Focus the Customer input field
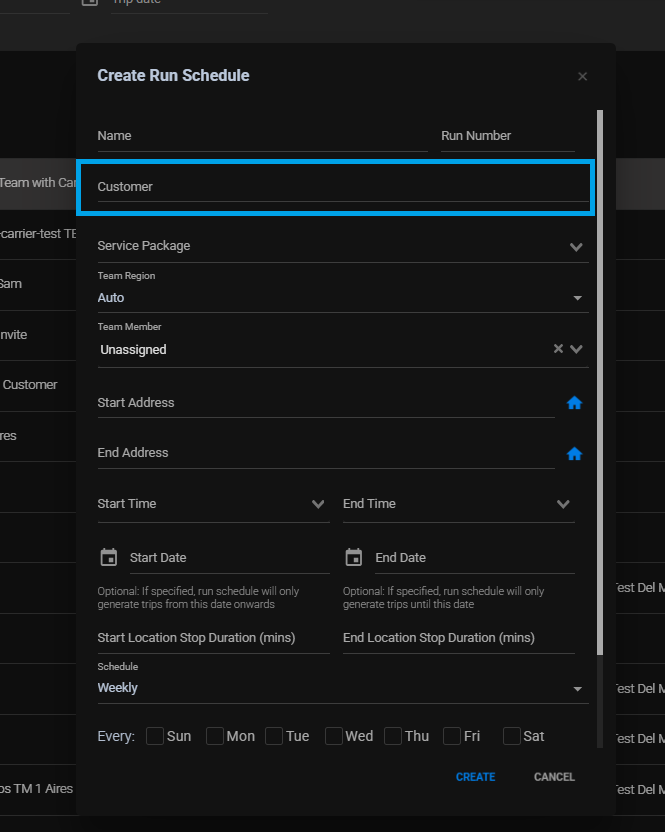The height and width of the screenshot is (832, 665). 342,187
